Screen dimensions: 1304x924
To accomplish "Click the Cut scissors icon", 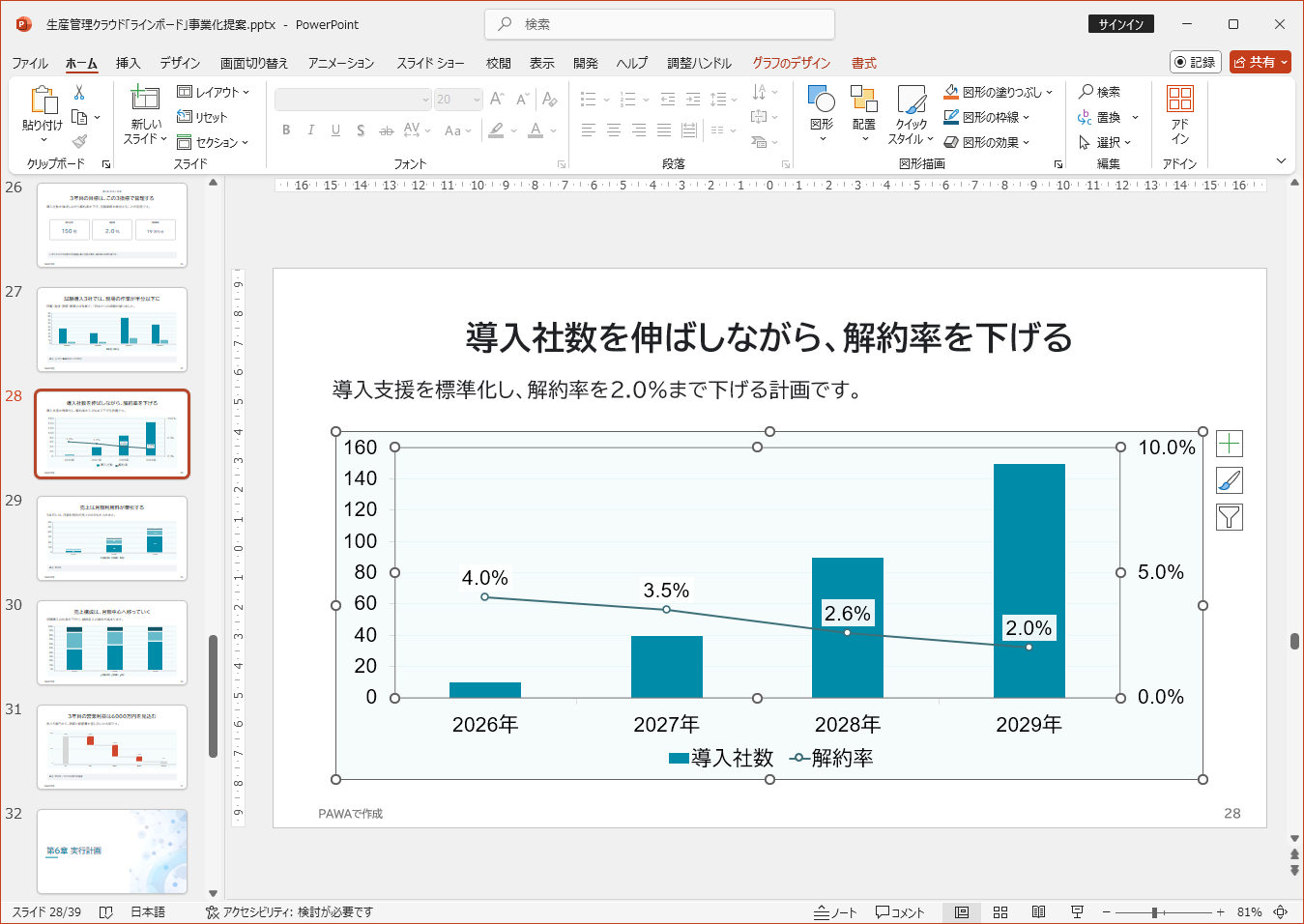I will click(79, 93).
